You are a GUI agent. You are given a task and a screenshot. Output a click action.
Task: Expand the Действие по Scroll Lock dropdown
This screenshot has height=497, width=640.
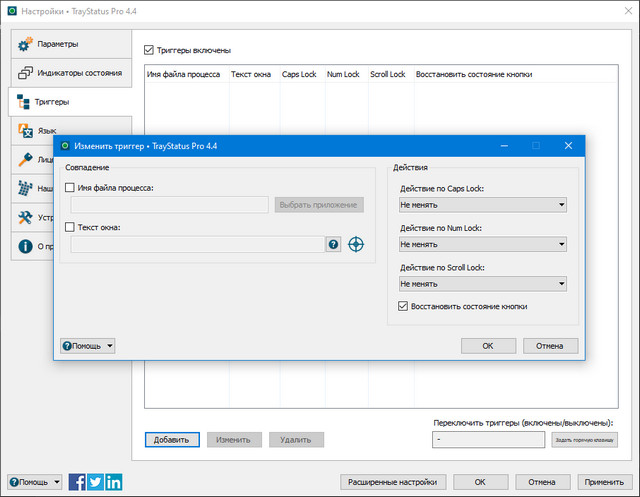point(482,283)
